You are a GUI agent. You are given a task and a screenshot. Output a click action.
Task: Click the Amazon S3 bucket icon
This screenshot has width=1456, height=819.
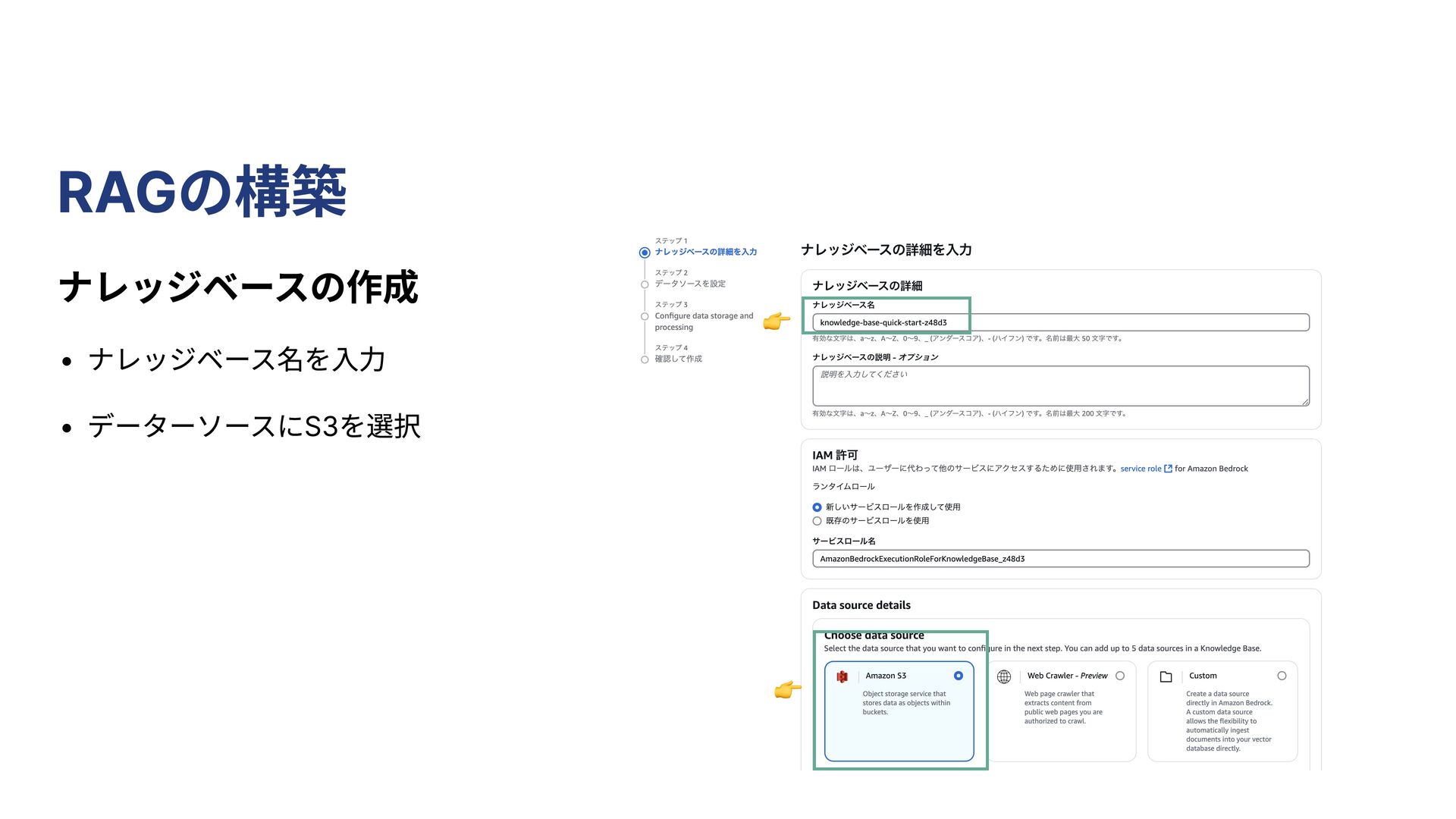842,676
